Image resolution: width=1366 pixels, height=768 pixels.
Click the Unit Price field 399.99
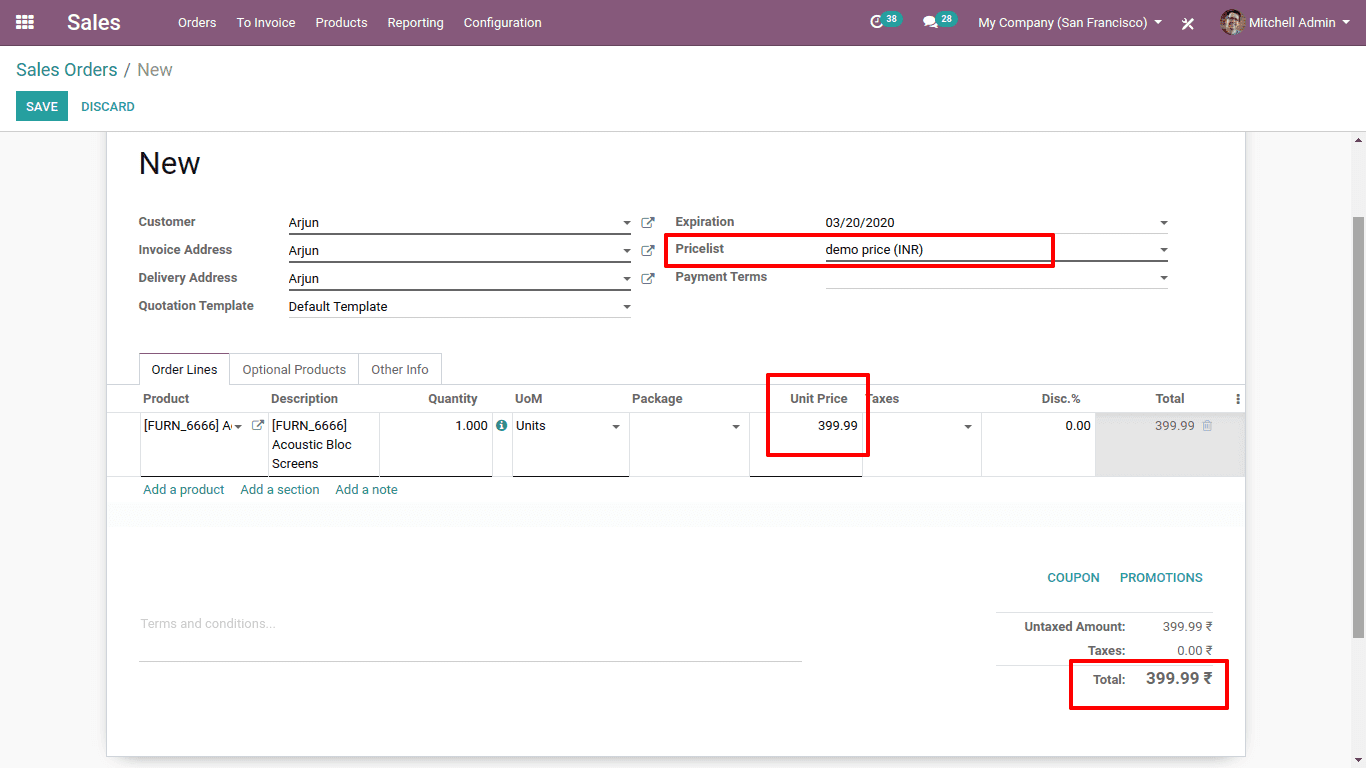tap(806, 445)
